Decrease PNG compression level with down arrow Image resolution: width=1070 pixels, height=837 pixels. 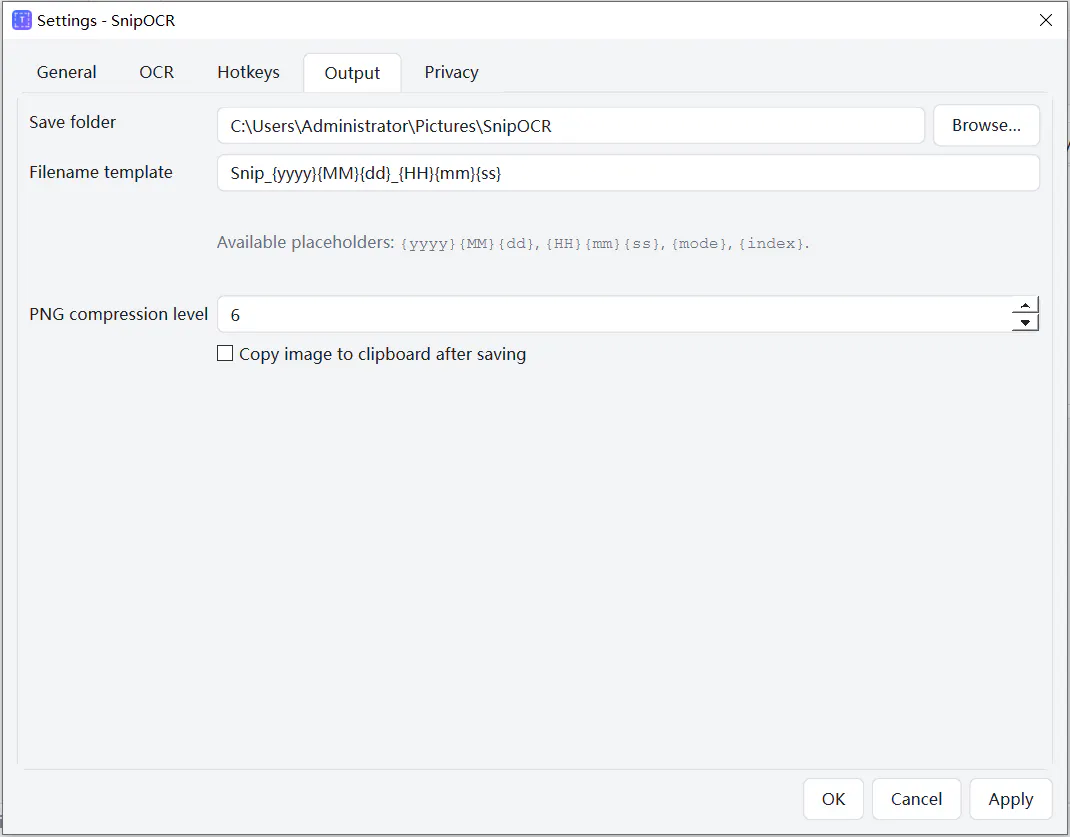1025,323
